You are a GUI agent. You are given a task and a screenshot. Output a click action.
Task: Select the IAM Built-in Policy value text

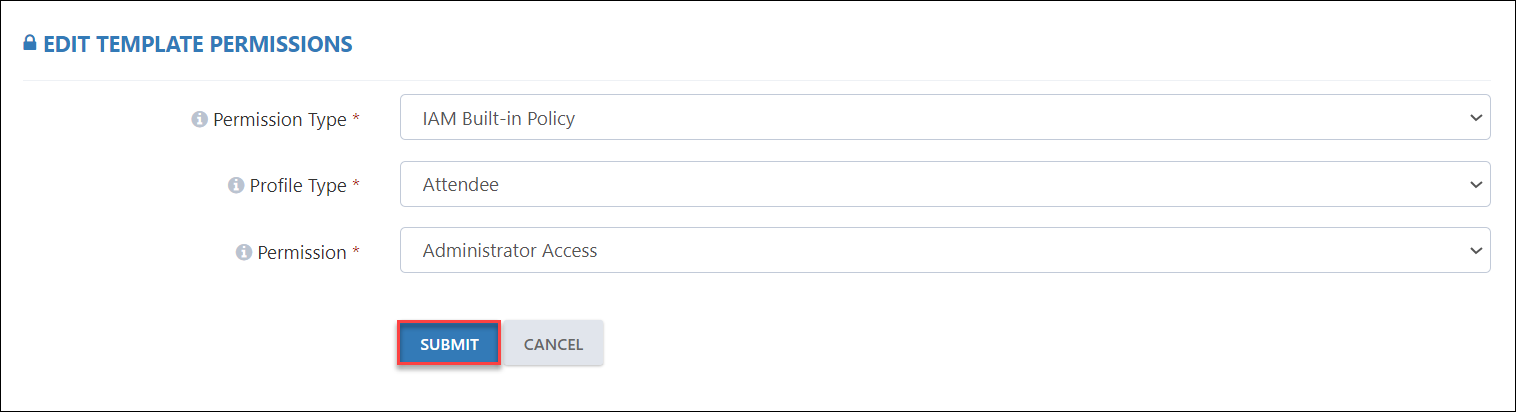pos(499,119)
